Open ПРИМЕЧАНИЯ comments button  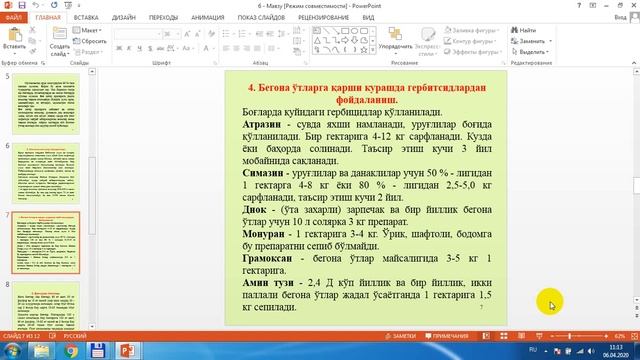(447, 336)
